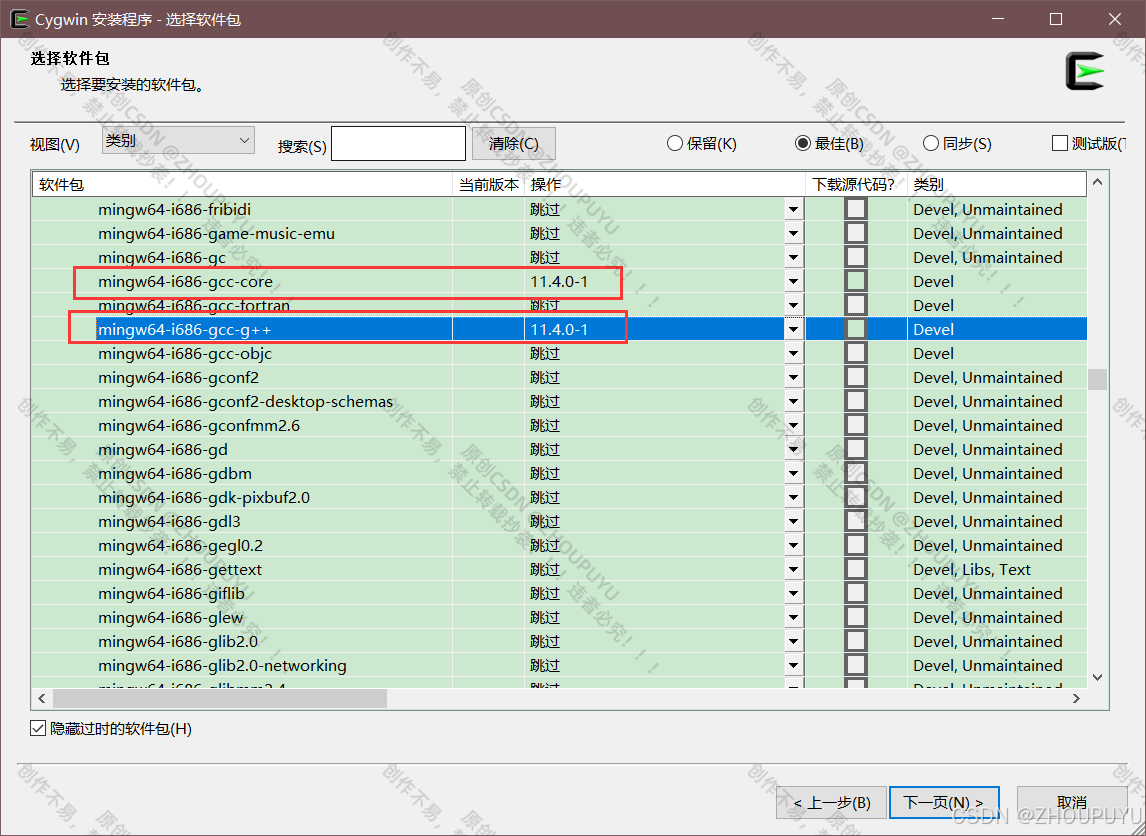Viewport: 1146px width, 836px height.
Task: Check source download for mingw64-i686-glew
Action: [856, 618]
